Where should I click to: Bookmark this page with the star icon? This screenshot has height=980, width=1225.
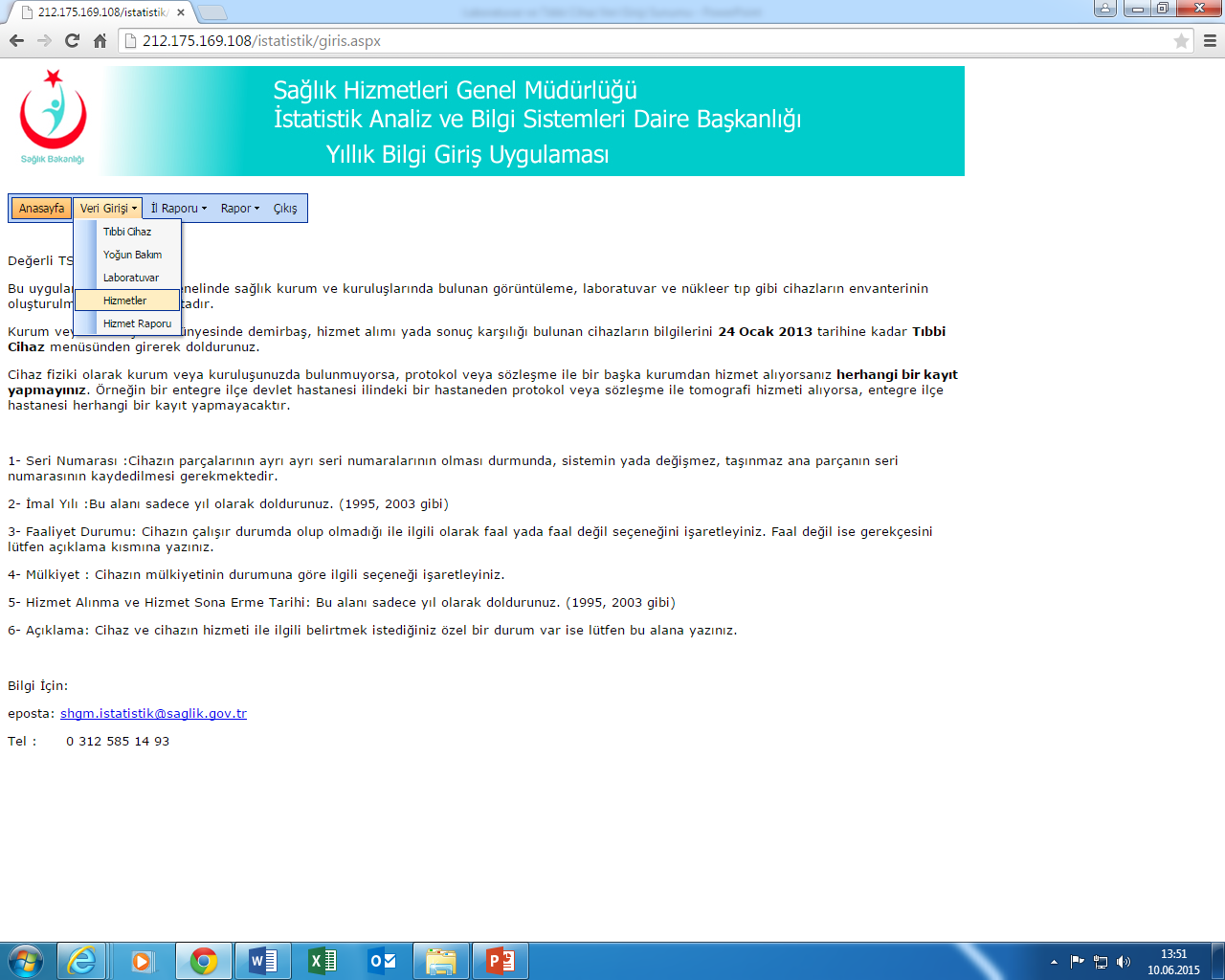click(x=1181, y=41)
